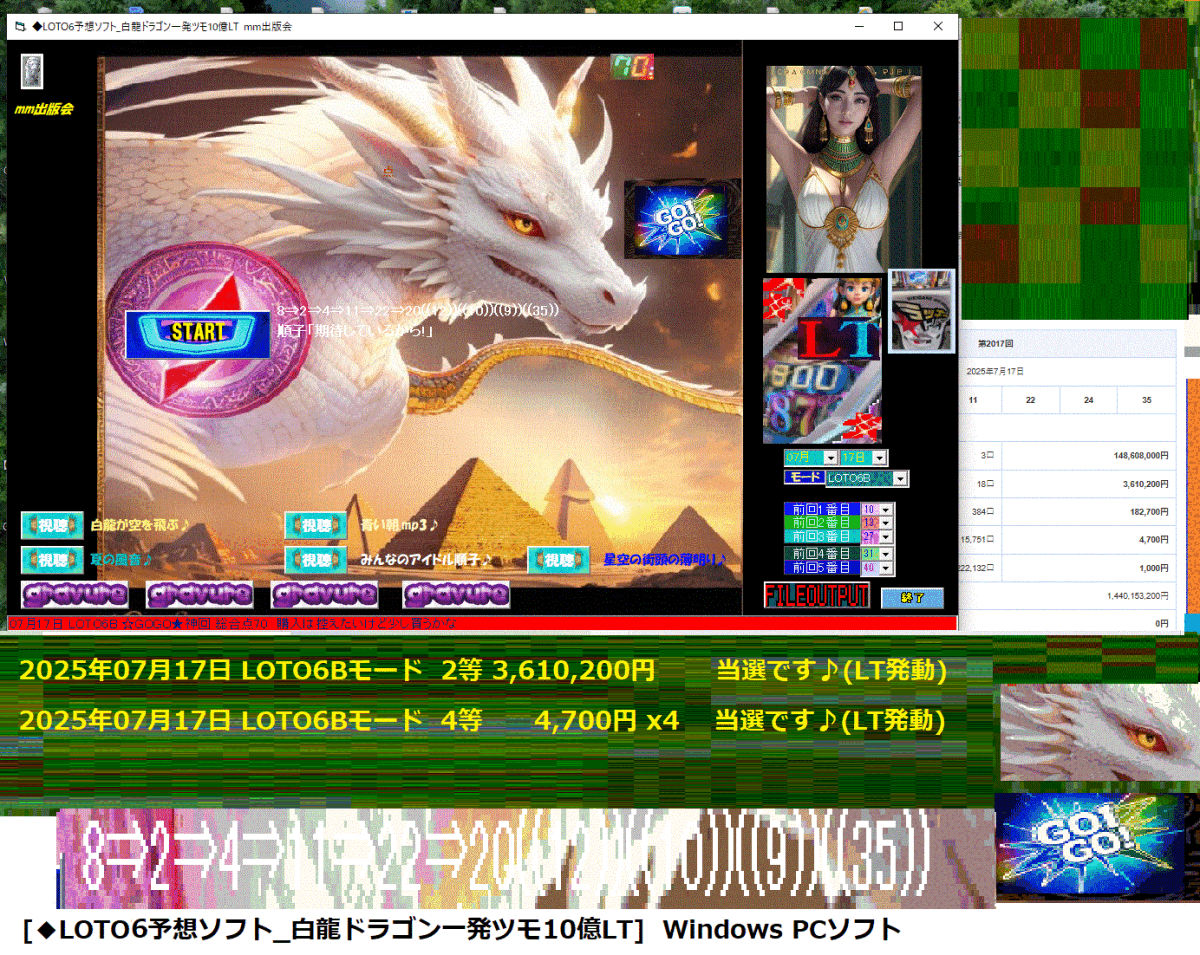
Task: Click the app icon in the title bar
Action: tap(20, 27)
